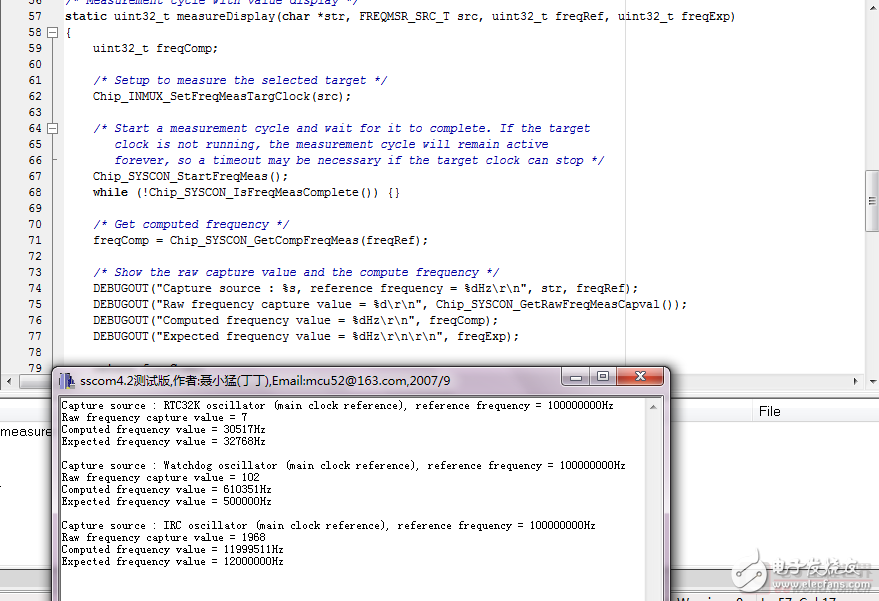Image resolution: width=879 pixels, height=601 pixels.
Task: Collapse the comment block starting at line 64
Action: click(53, 128)
